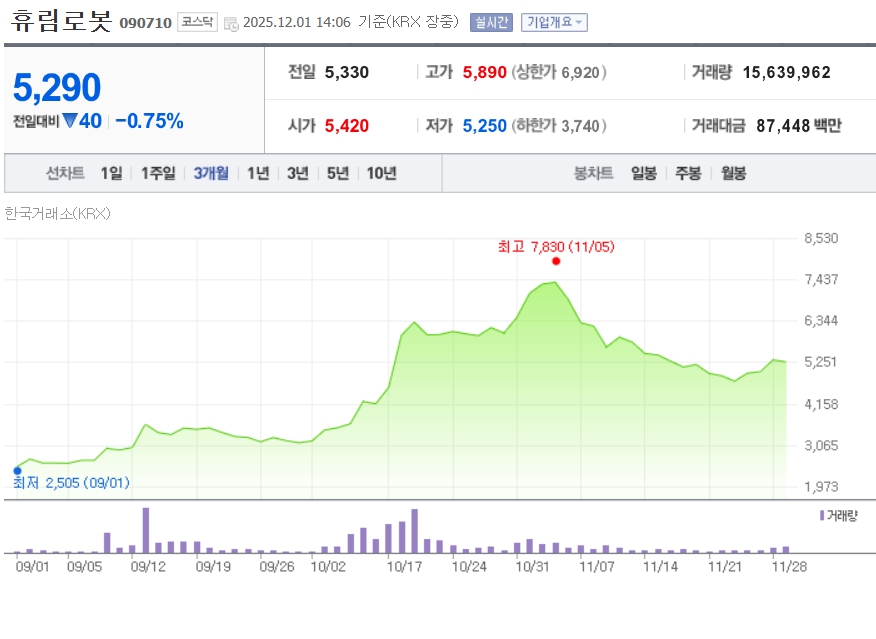This screenshot has height=639, width=876.
Task: Open the 월봉 monthly candlestick chart
Action: coord(733,173)
